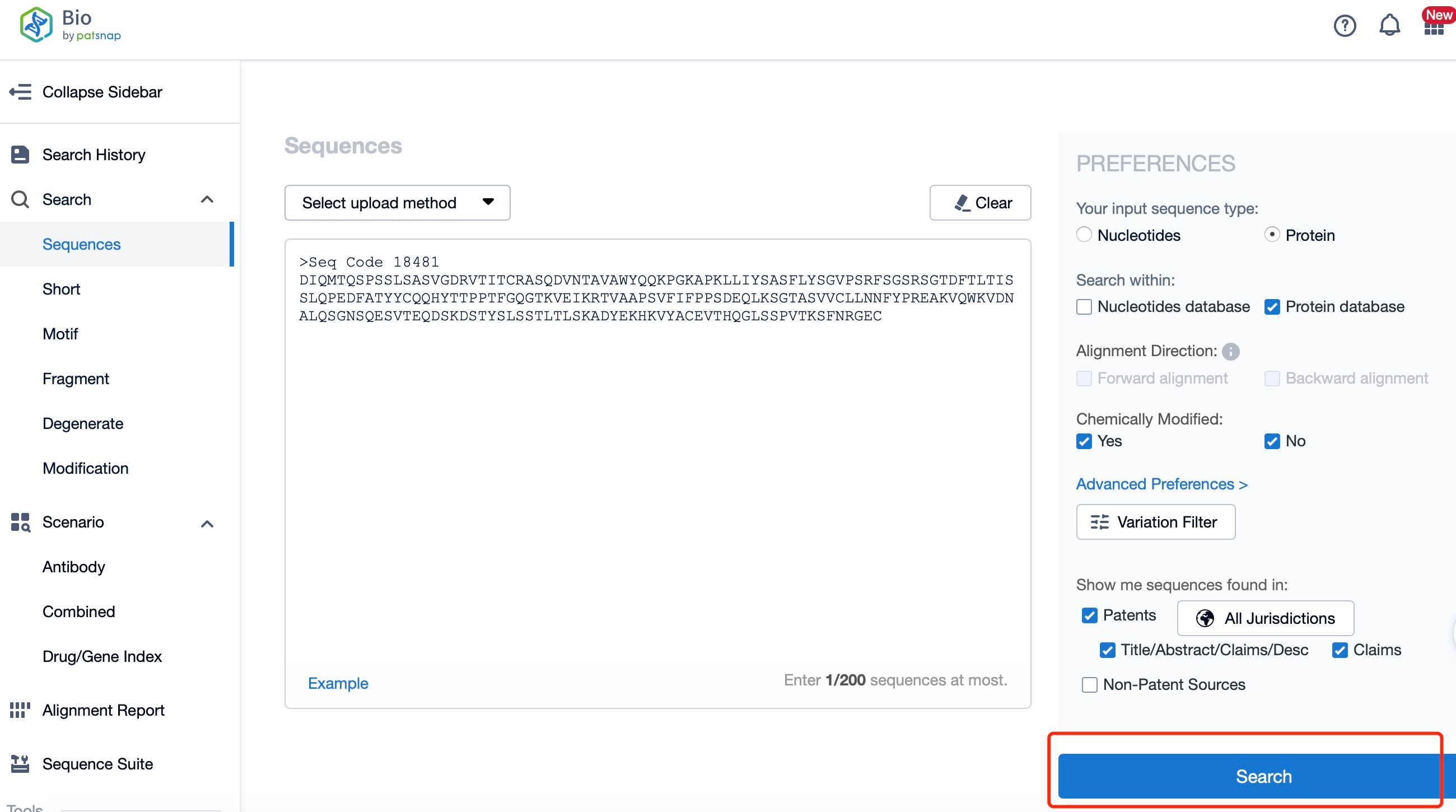Toggle Nucleotides radio button
The width and height of the screenshot is (1456, 812).
1084,235
